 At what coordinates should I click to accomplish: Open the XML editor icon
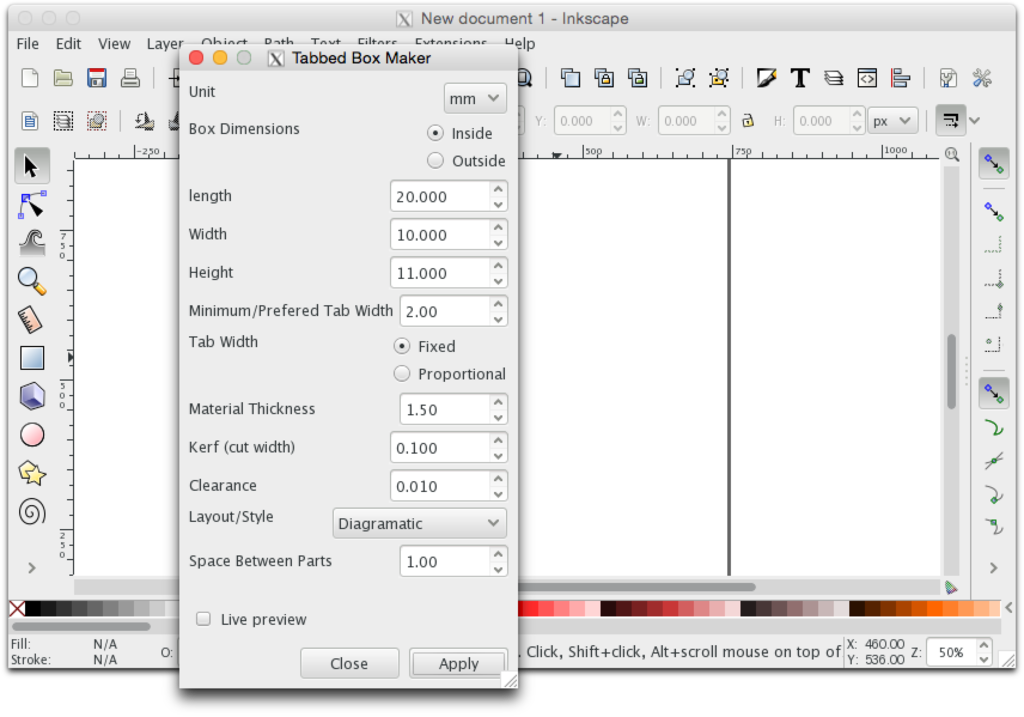tap(867, 78)
